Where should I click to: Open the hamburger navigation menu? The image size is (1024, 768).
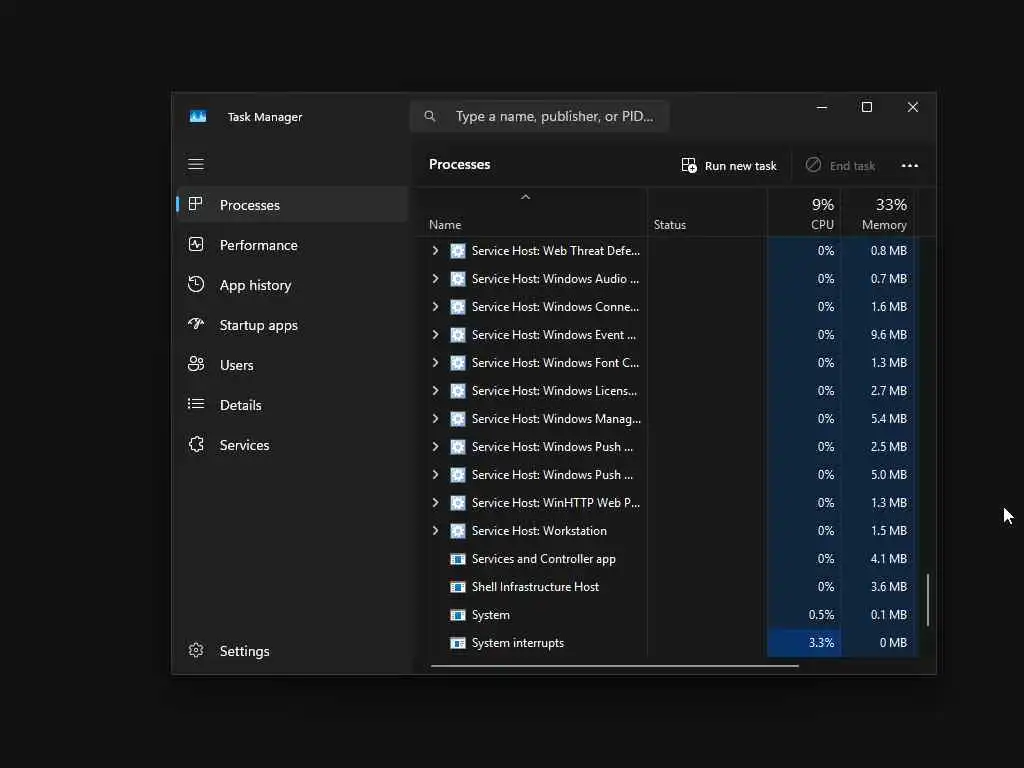[196, 164]
